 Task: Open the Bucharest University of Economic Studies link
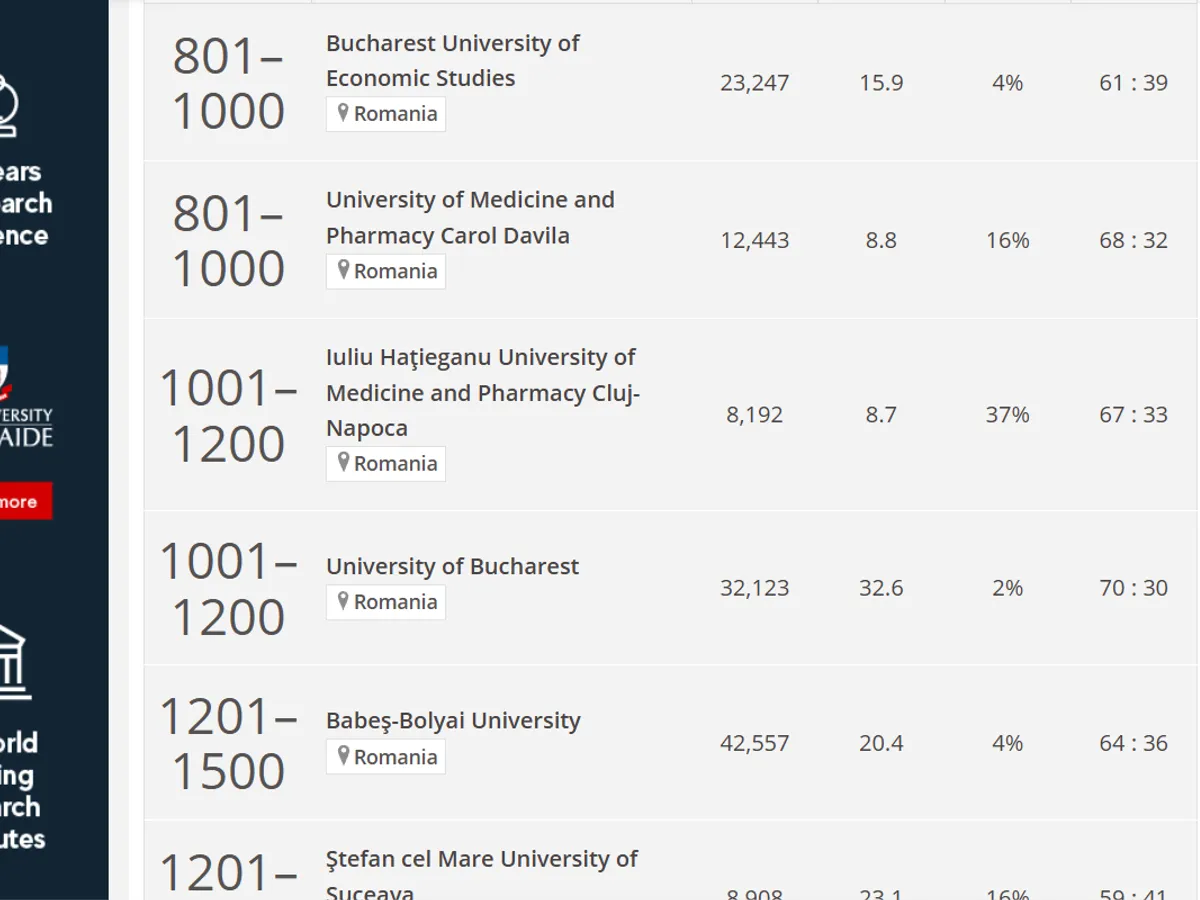pos(452,61)
